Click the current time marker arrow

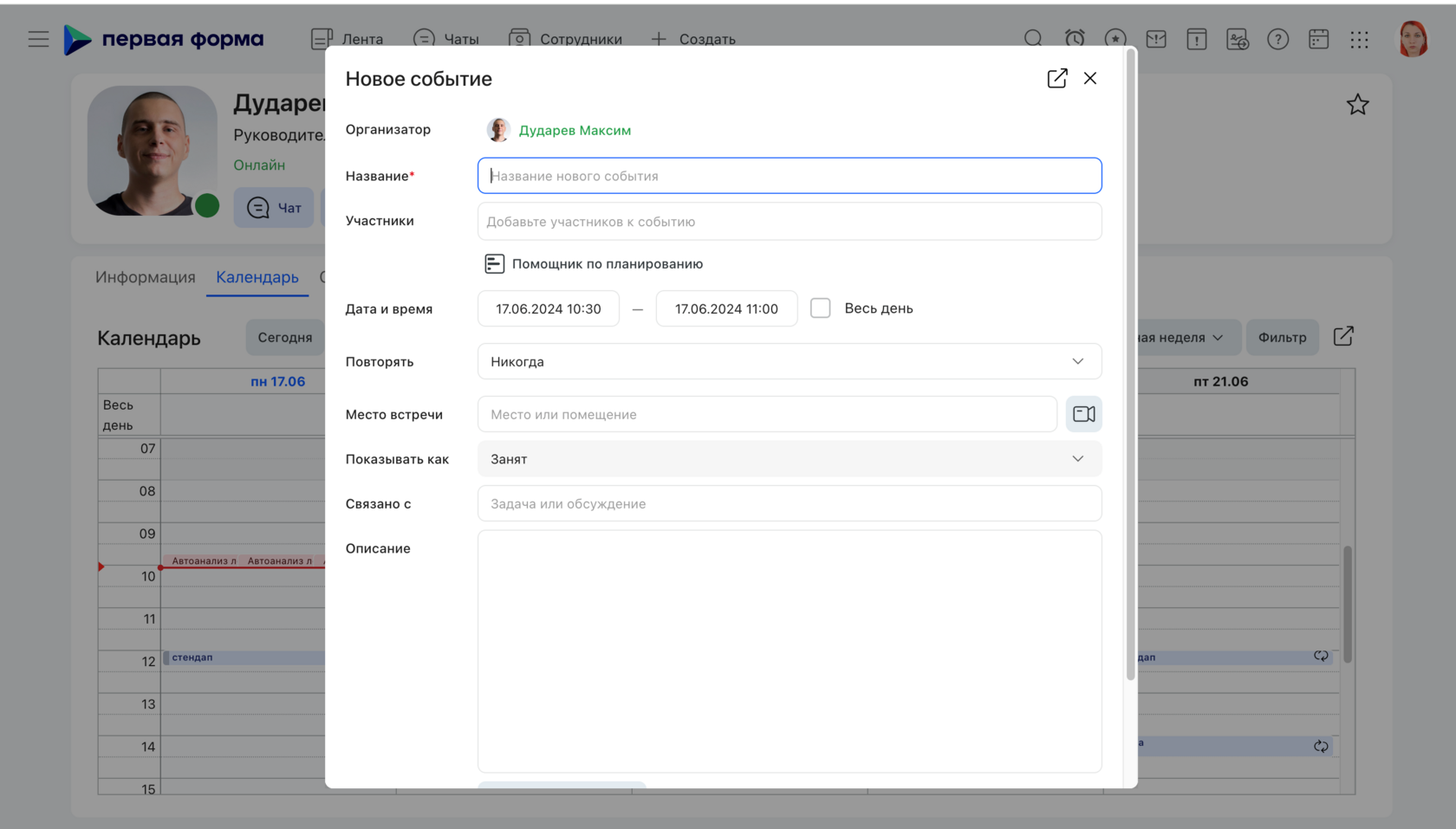pos(101,567)
